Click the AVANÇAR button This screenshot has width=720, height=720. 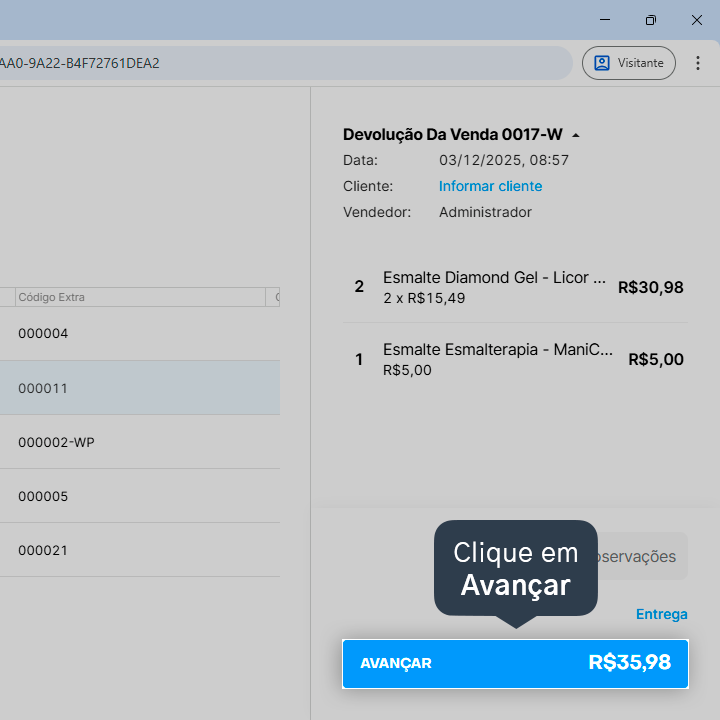(515, 664)
